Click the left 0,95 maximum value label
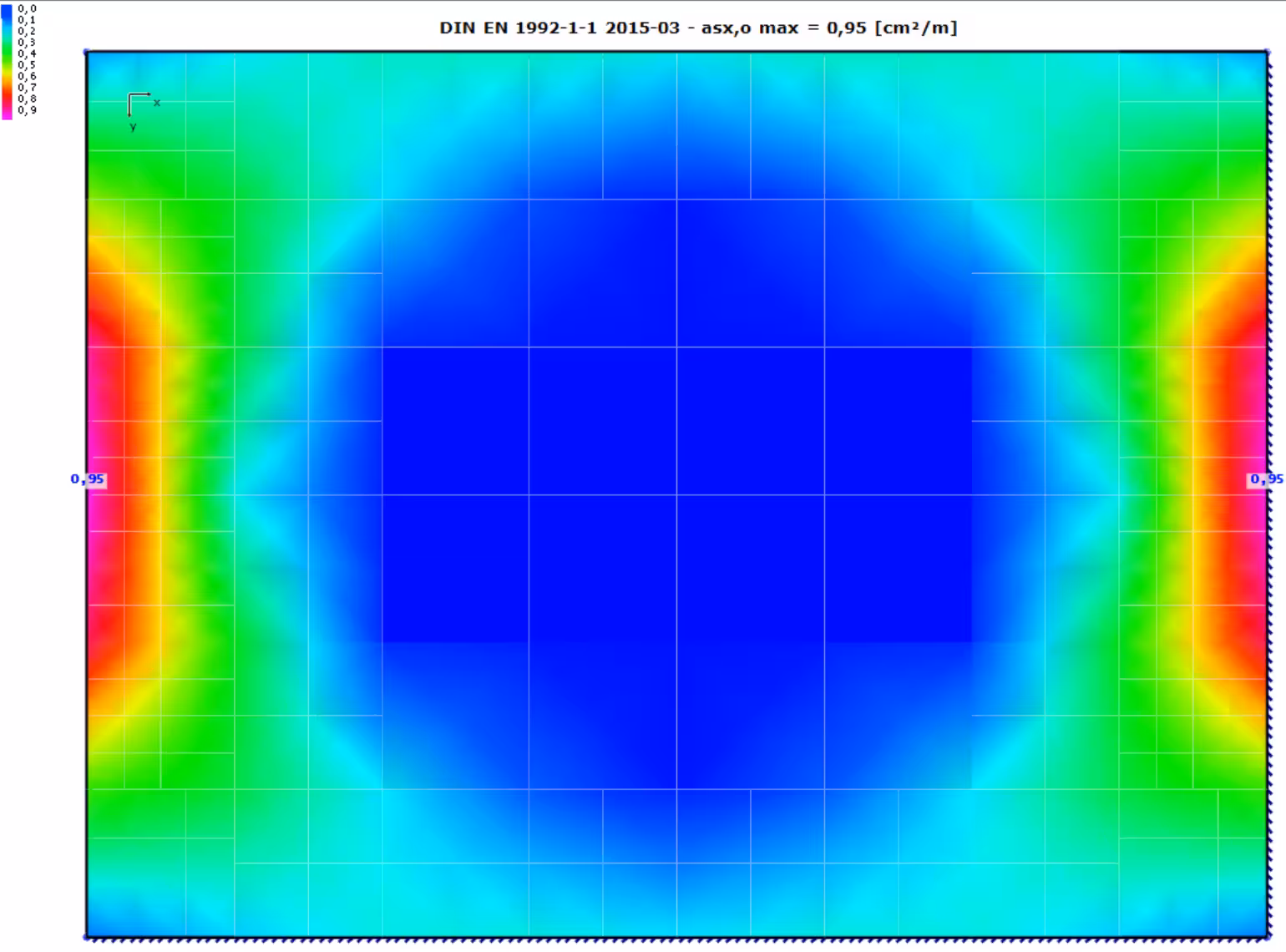 tap(88, 479)
